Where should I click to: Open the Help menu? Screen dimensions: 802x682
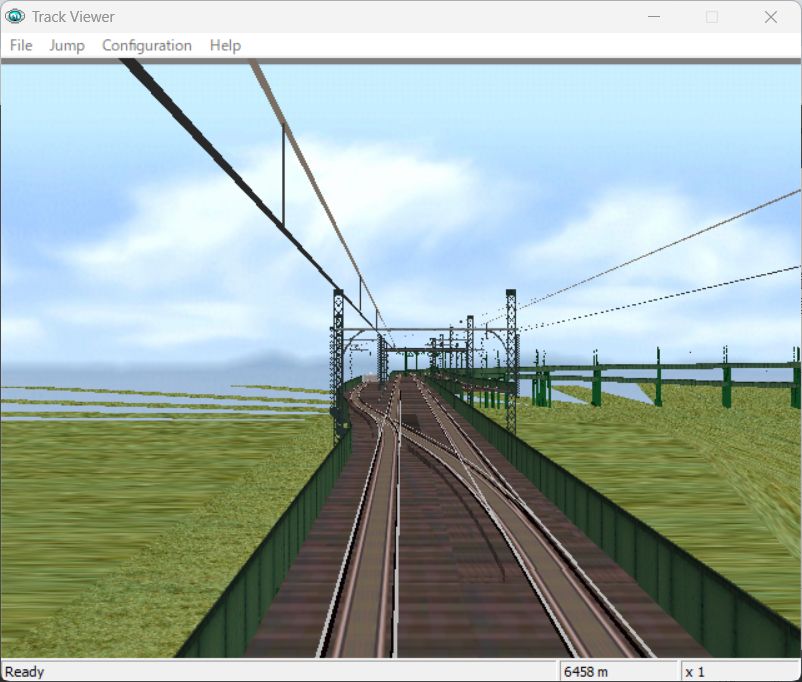225,46
